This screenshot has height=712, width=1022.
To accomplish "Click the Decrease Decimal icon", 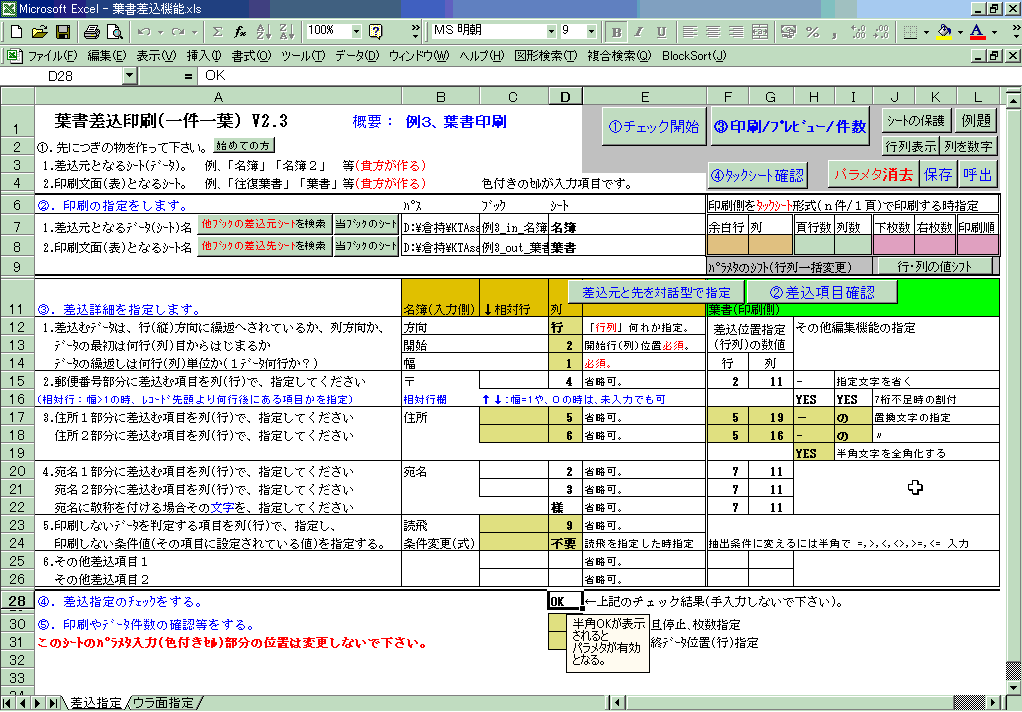I will (x=881, y=31).
